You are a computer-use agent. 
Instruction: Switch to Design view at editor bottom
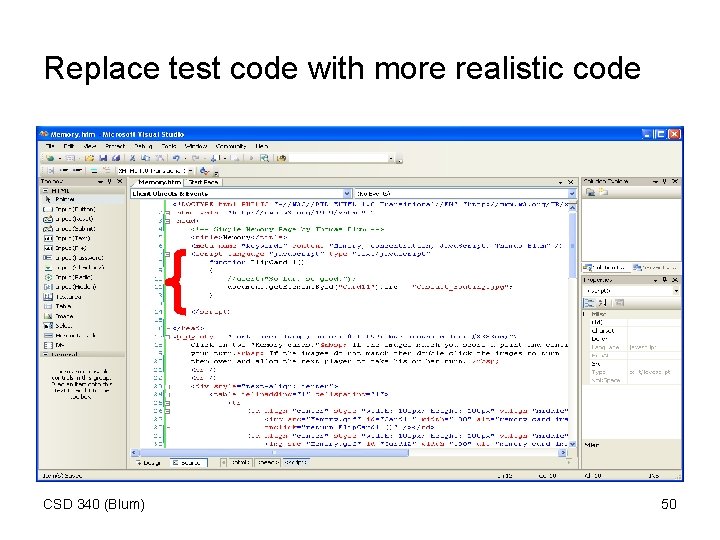(x=150, y=463)
